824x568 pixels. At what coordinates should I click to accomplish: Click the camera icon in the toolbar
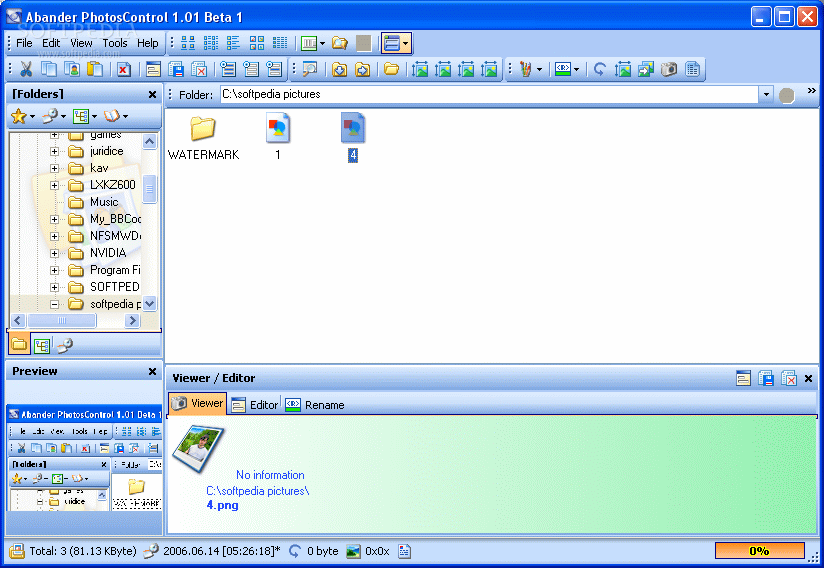click(669, 69)
